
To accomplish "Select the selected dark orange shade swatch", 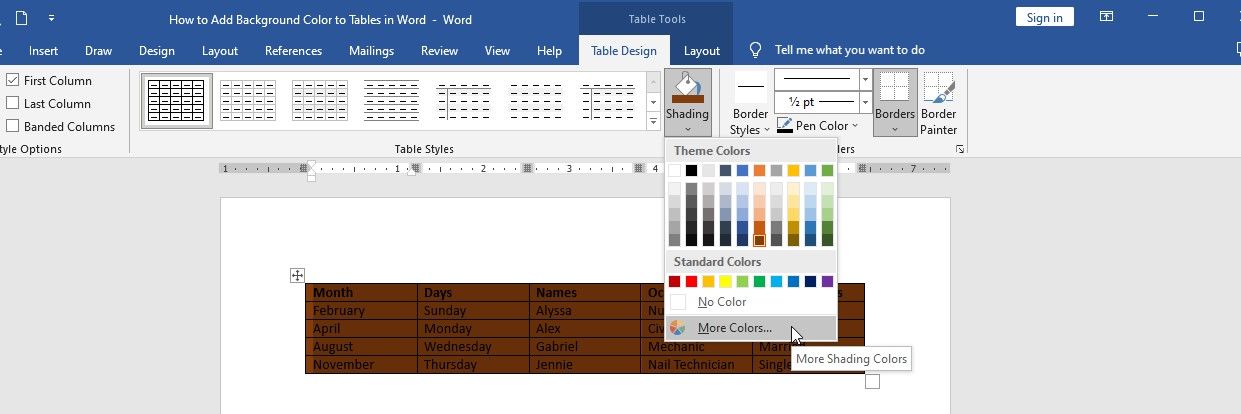I will coord(760,240).
